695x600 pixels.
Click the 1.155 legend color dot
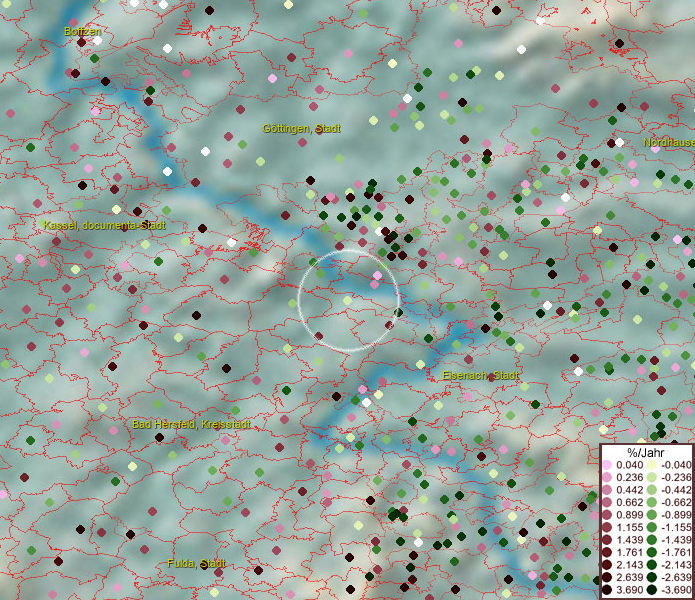click(607, 527)
